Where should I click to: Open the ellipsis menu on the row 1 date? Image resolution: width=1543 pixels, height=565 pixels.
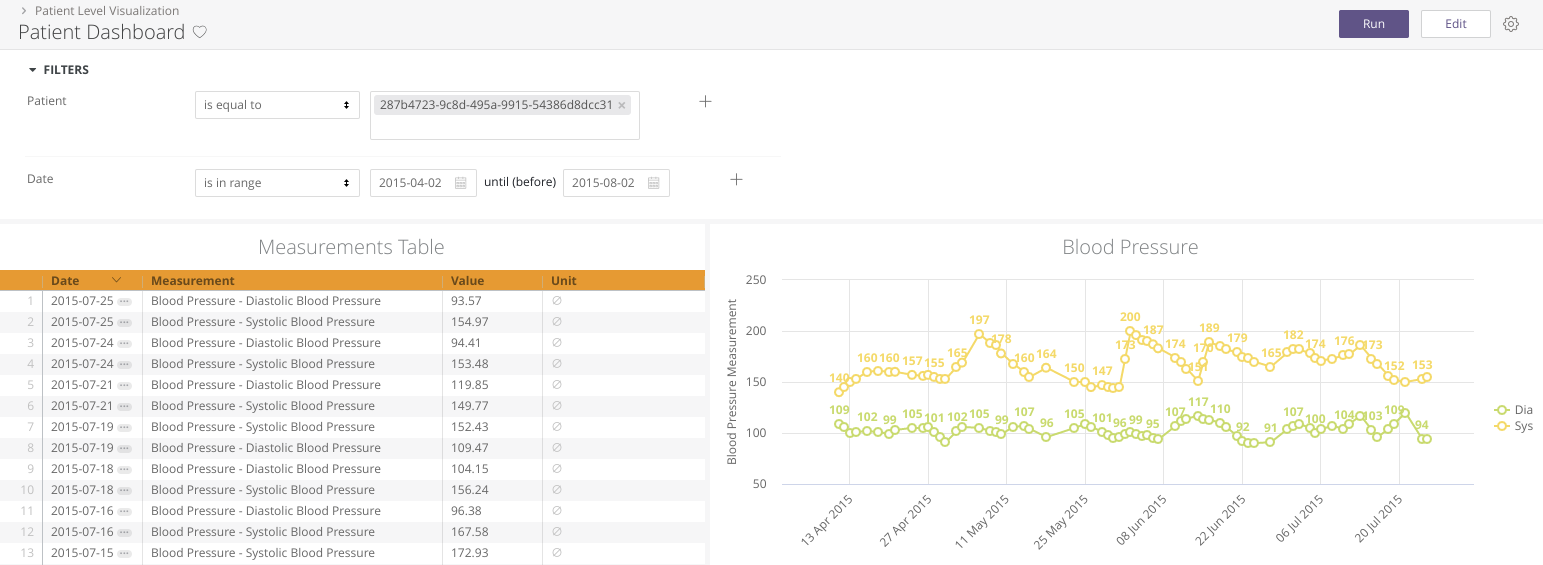coord(124,301)
